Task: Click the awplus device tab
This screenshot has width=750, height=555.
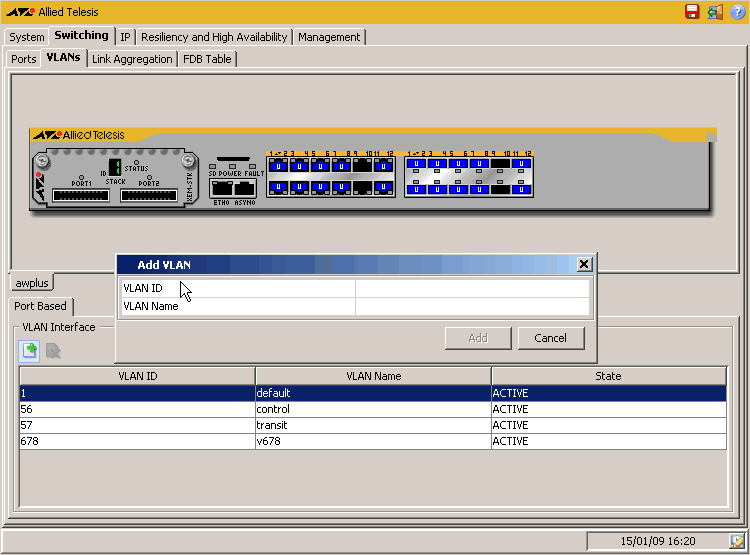Action: pos(32,283)
